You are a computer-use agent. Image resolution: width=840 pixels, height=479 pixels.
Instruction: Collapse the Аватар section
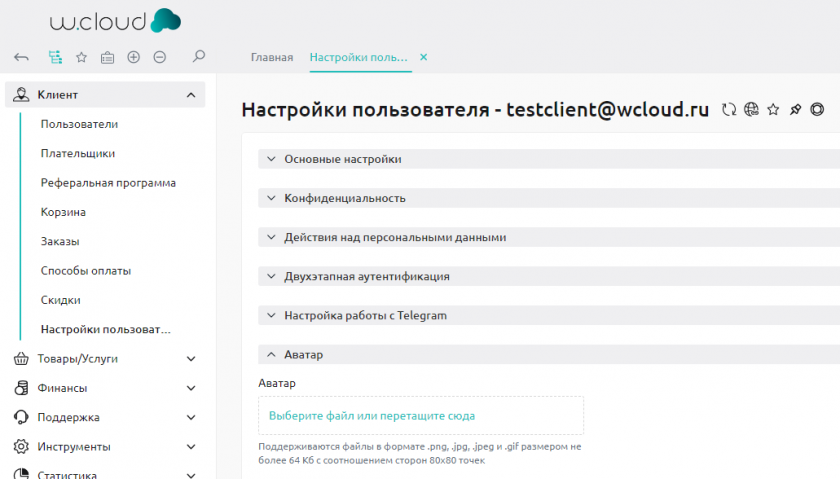pos(303,354)
